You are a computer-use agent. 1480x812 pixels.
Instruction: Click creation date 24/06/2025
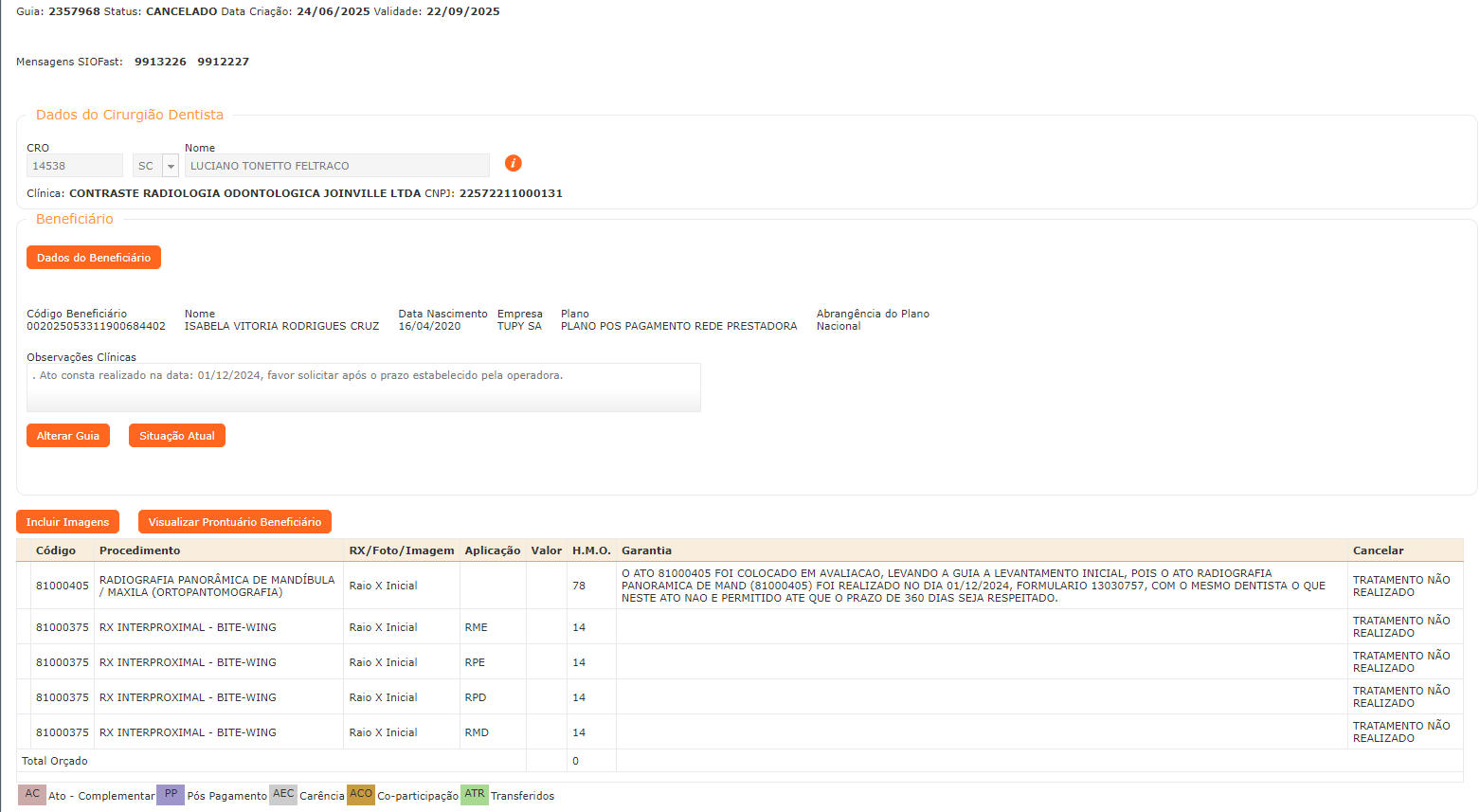point(334,11)
